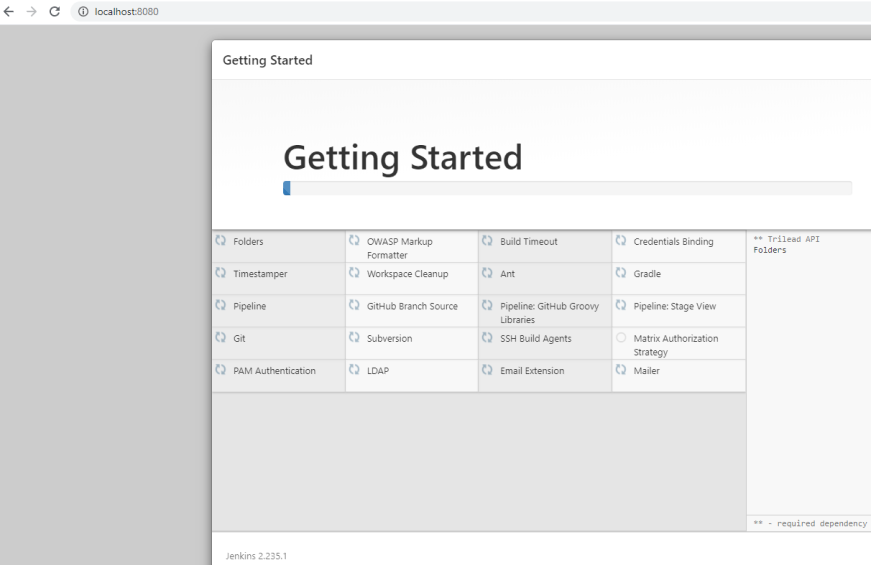Click the SSH Build Agents plugin entry
The width and height of the screenshot is (871, 565).
tap(535, 338)
